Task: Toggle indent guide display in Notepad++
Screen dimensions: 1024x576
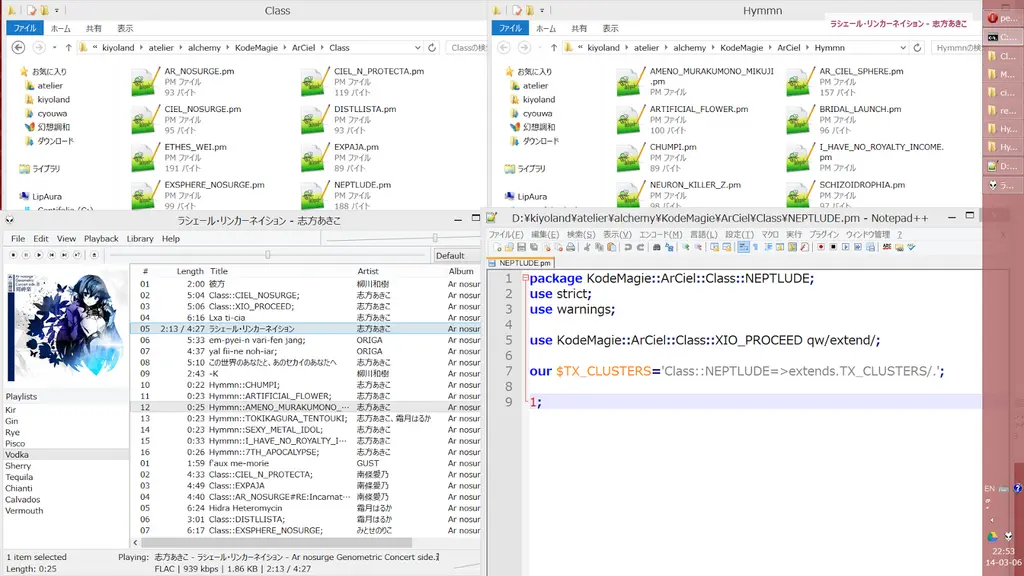Action: tap(768, 248)
